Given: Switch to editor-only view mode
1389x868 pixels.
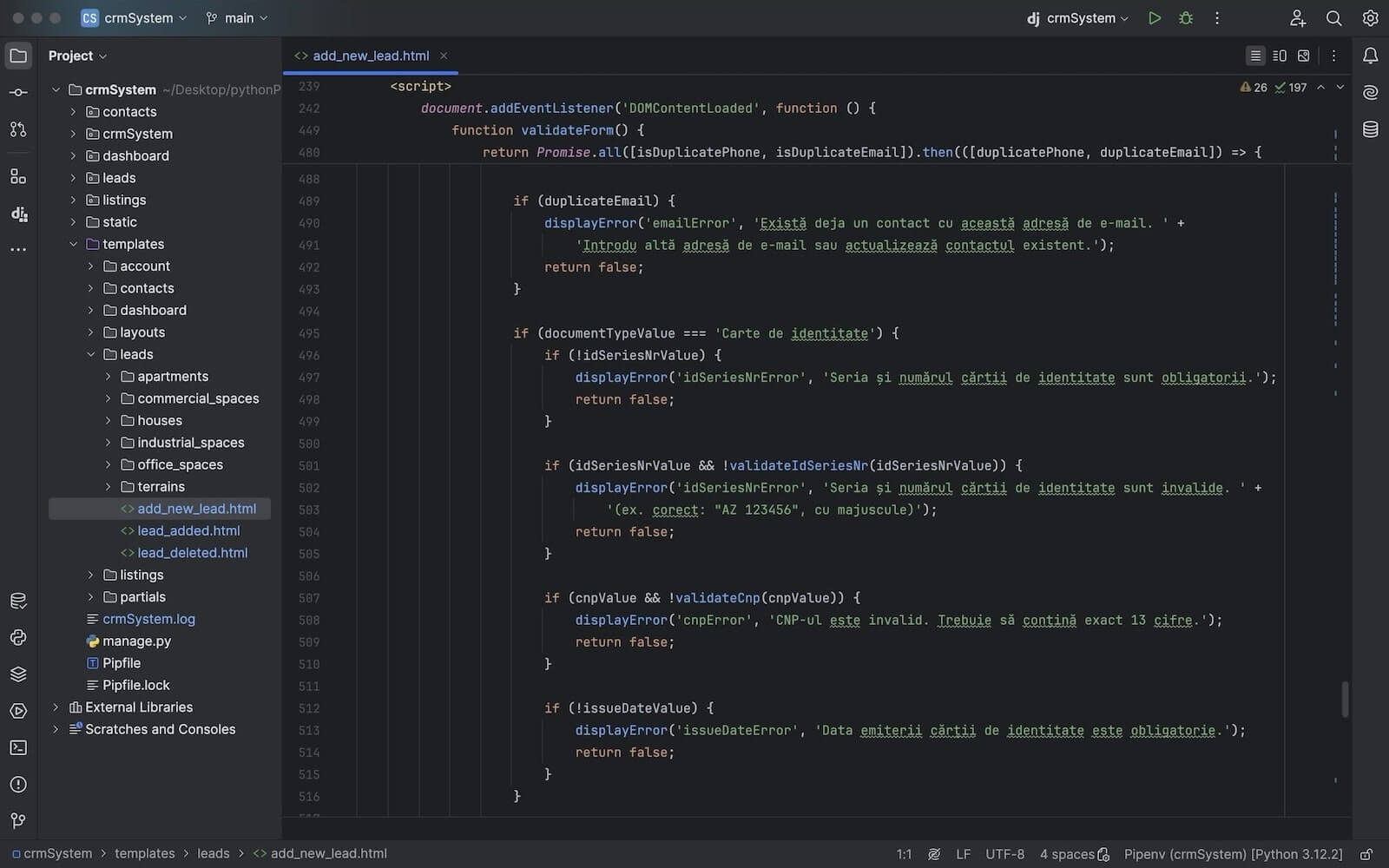Looking at the screenshot, I should coord(1255,56).
